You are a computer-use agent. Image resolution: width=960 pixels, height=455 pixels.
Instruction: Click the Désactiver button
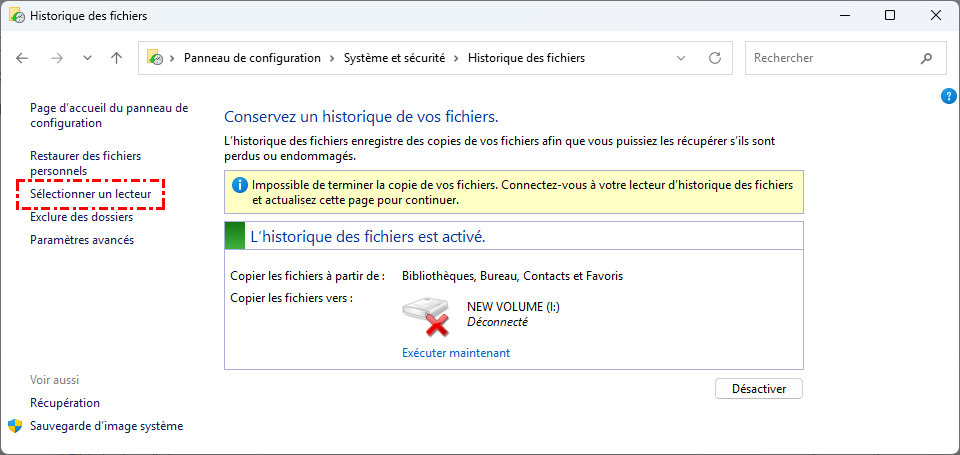[758, 388]
